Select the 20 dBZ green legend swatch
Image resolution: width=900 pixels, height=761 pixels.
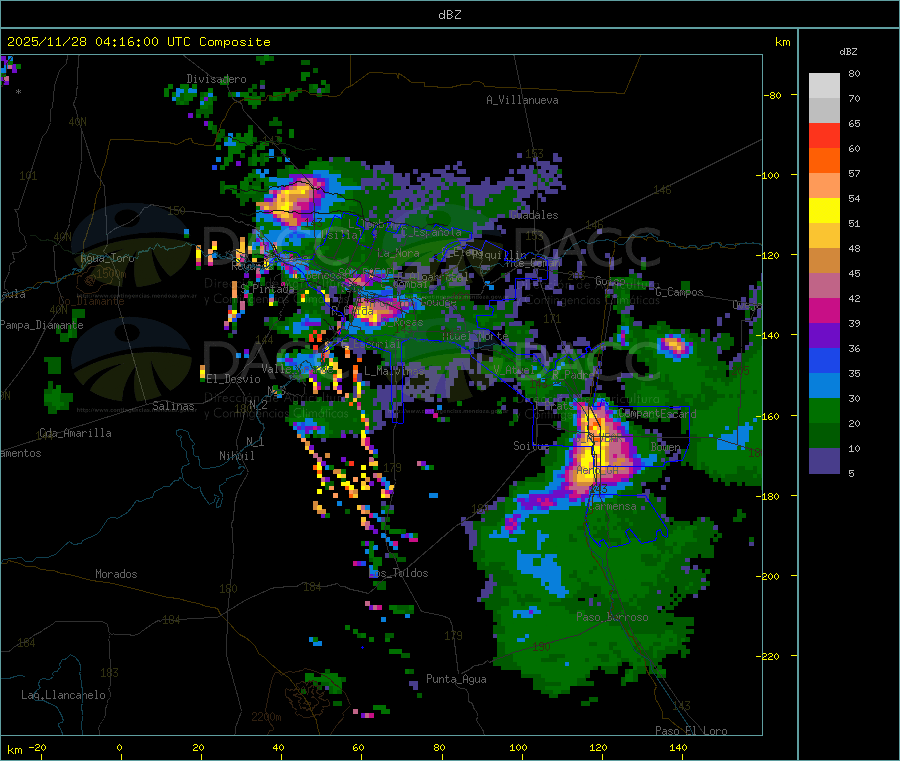pos(824,410)
